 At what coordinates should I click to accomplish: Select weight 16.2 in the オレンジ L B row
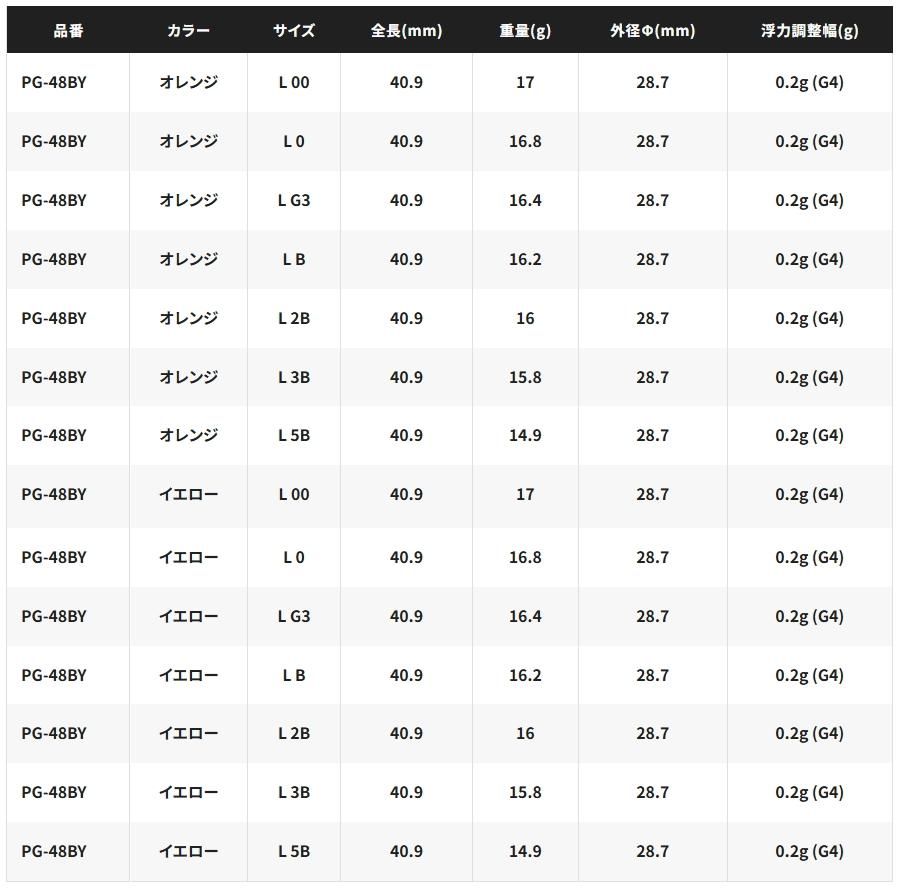pyautogui.click(x=525, y=259)
